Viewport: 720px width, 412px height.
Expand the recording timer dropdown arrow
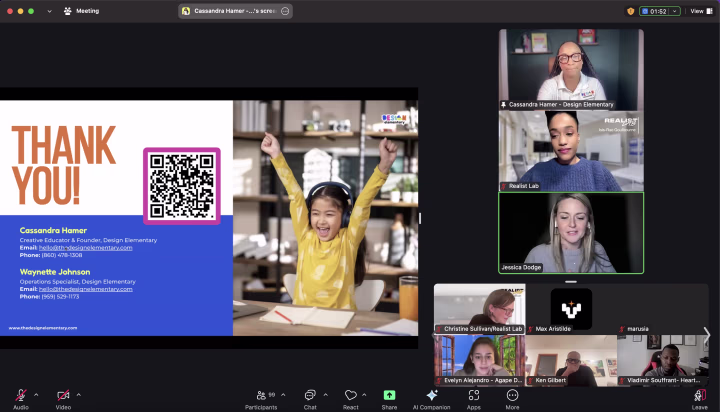coord(675,11)
